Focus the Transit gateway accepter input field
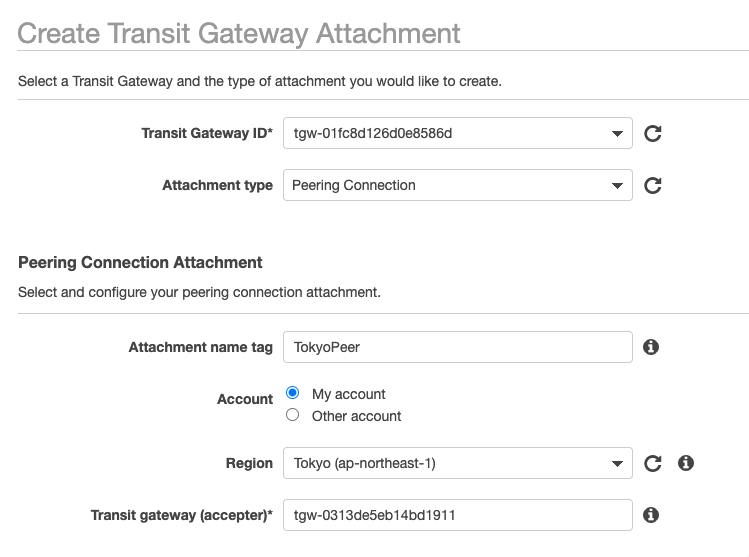 458,515
